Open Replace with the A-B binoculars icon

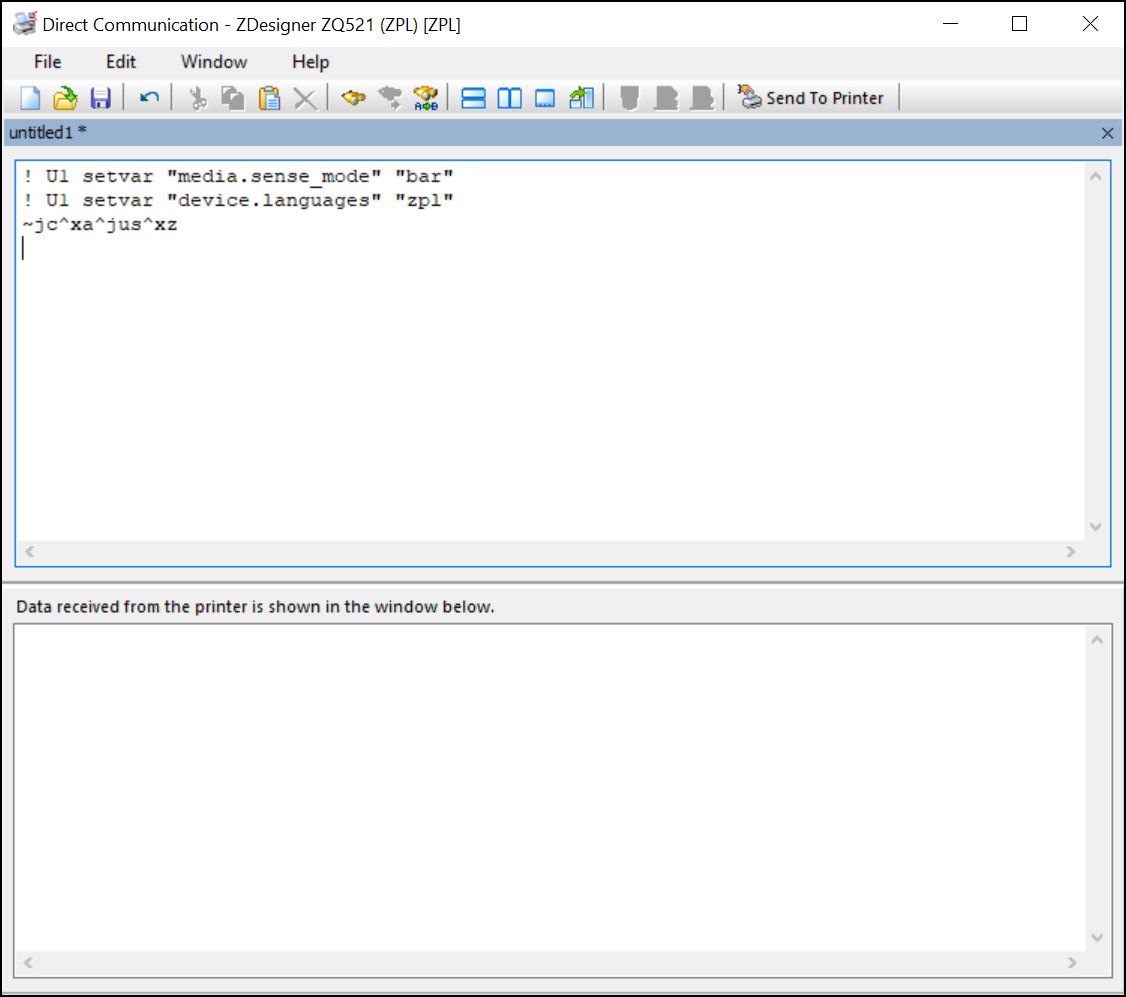[426, 98]
